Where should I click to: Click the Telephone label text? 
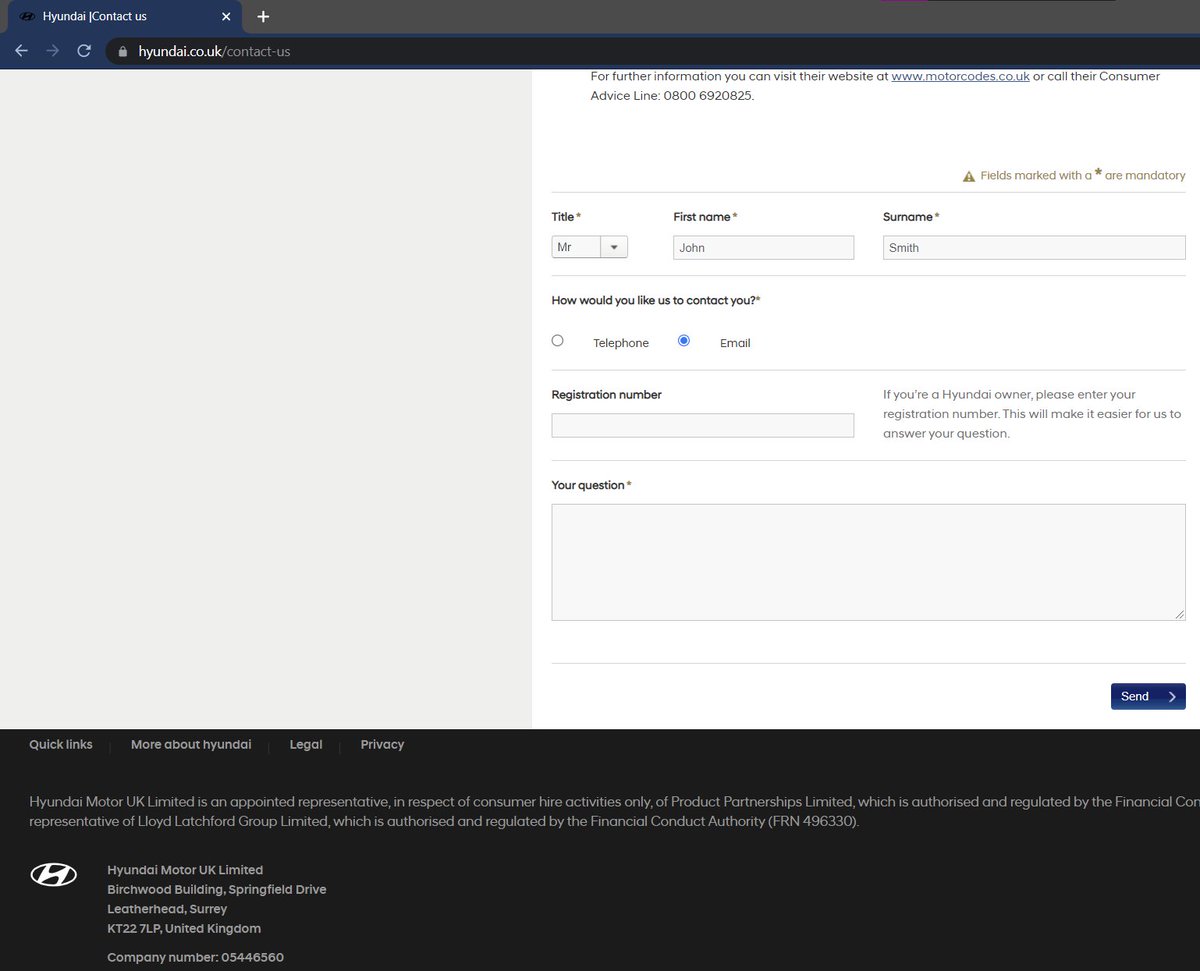tap(621, 343)
